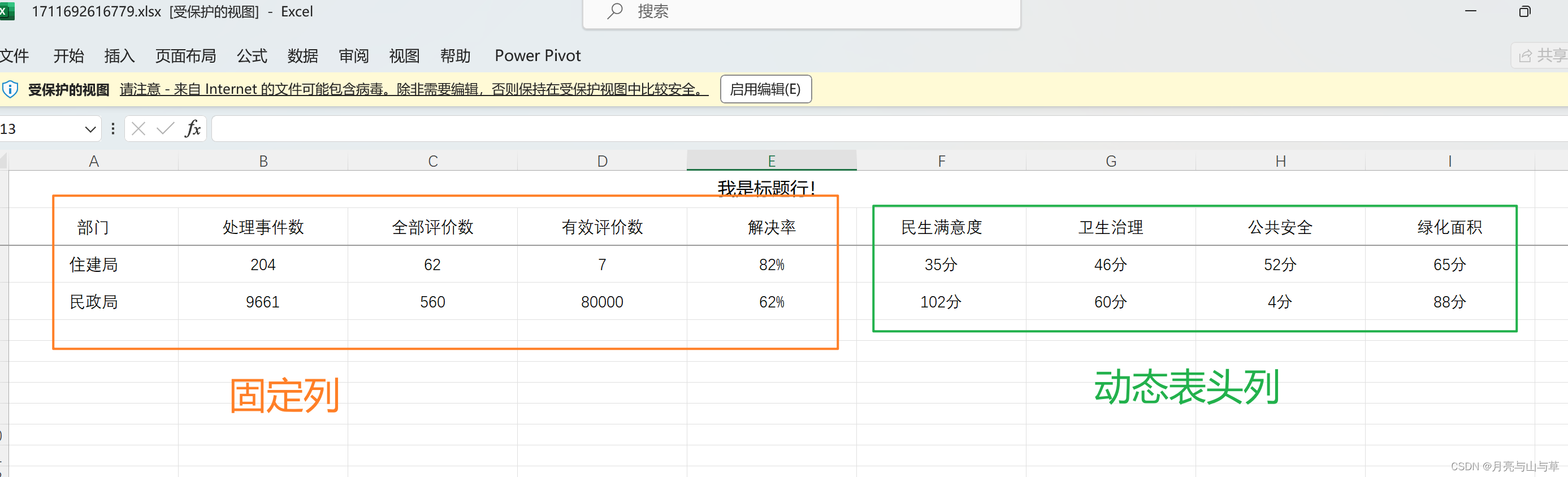Click the protected view warning message link
Viewport: 1568px width, 477px height.
pyautogui.click(x=414, y=89)
